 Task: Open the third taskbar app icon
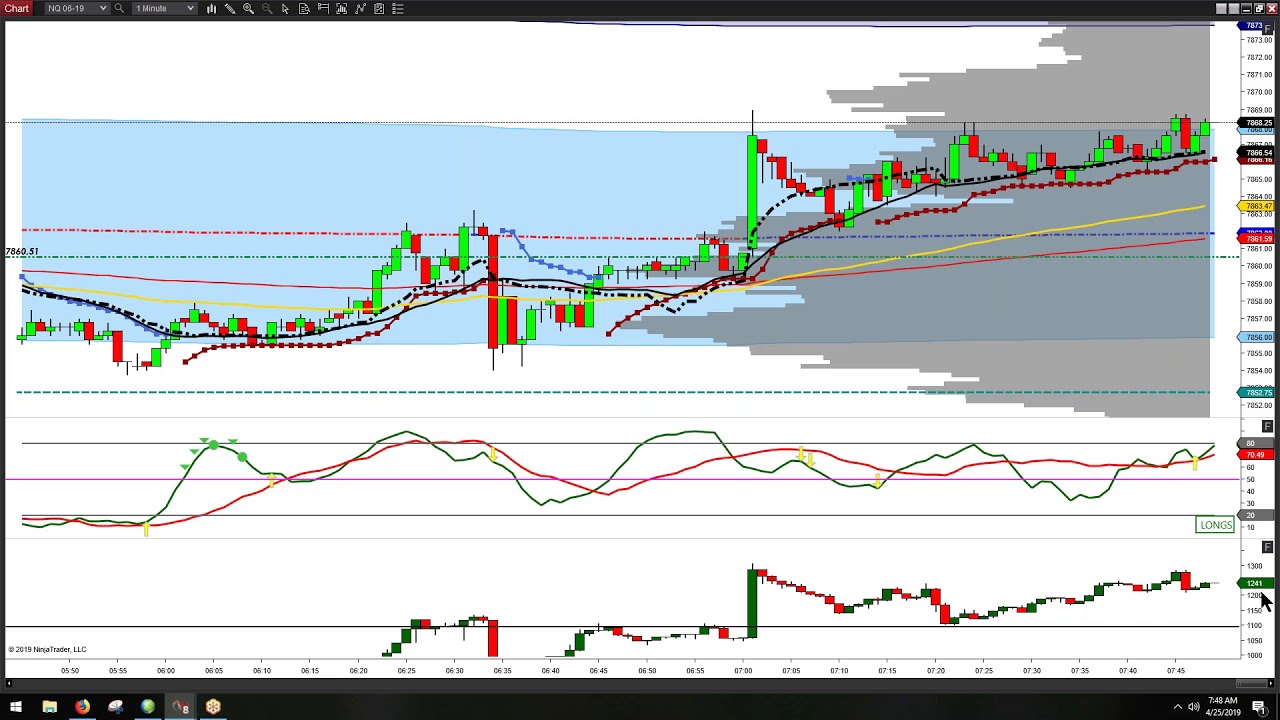tap(115, 708)
